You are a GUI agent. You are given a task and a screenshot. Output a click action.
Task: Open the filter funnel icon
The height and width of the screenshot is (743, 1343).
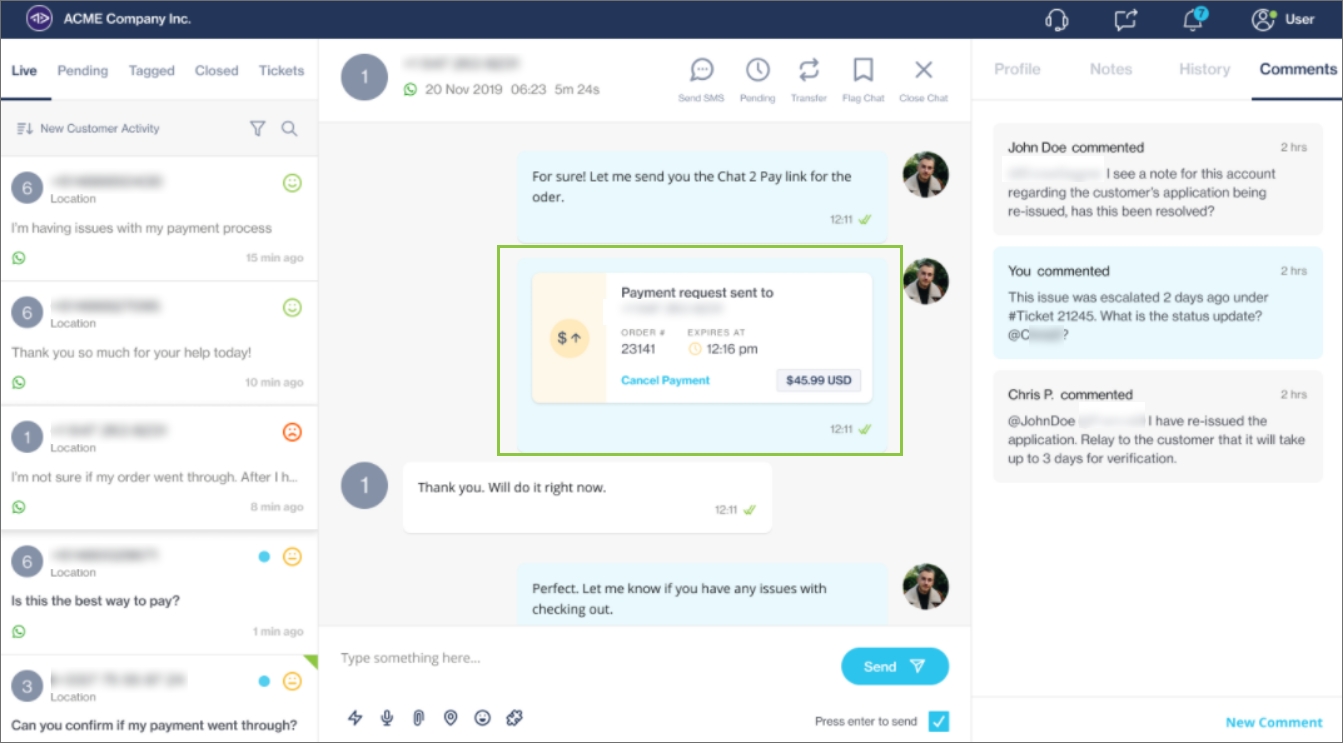257,128
